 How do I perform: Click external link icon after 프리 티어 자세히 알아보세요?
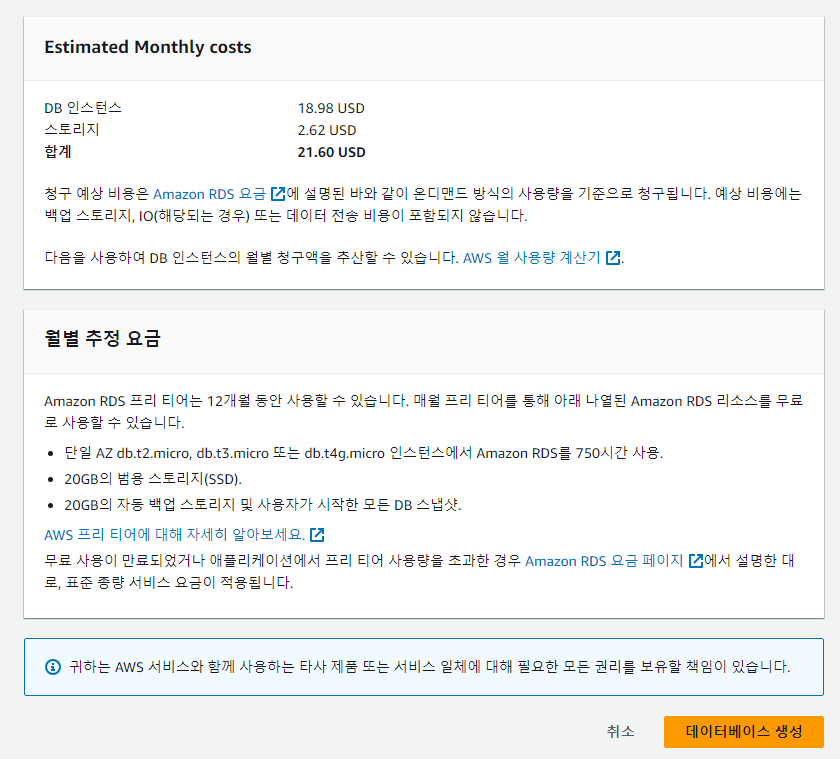317,535
